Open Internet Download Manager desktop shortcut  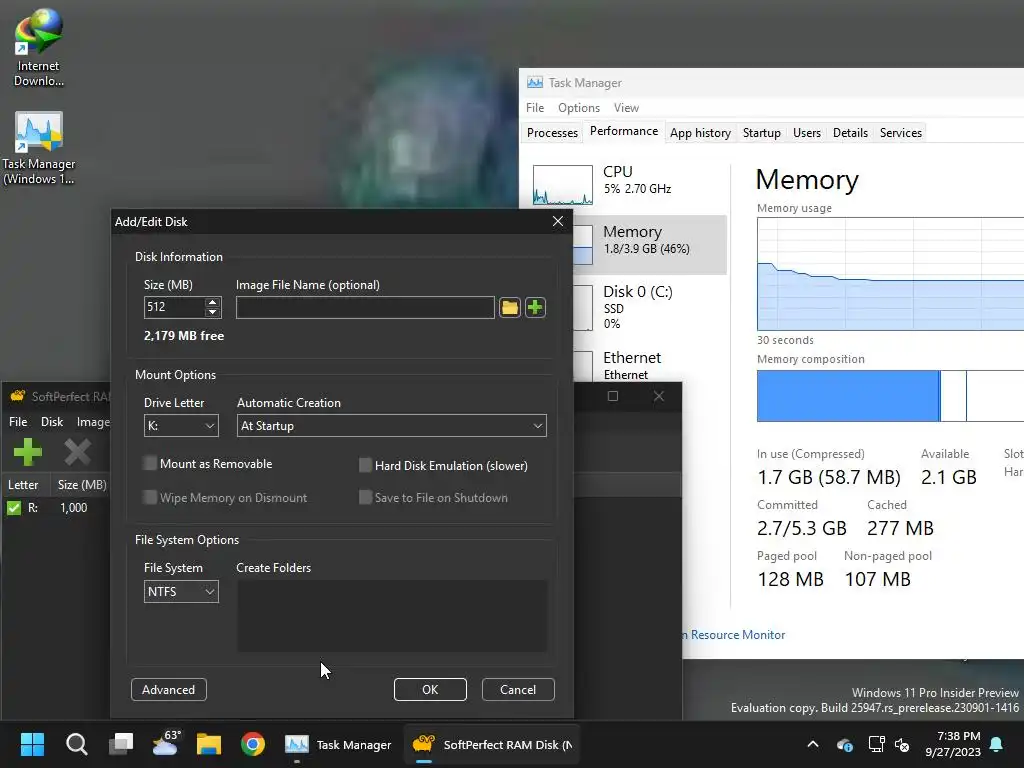39,47
